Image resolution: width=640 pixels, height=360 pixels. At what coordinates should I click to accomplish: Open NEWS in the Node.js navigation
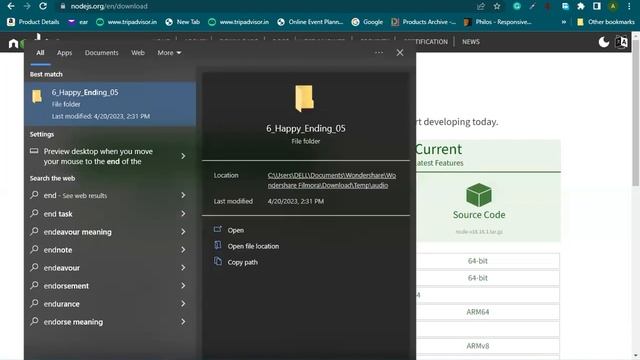471,42
